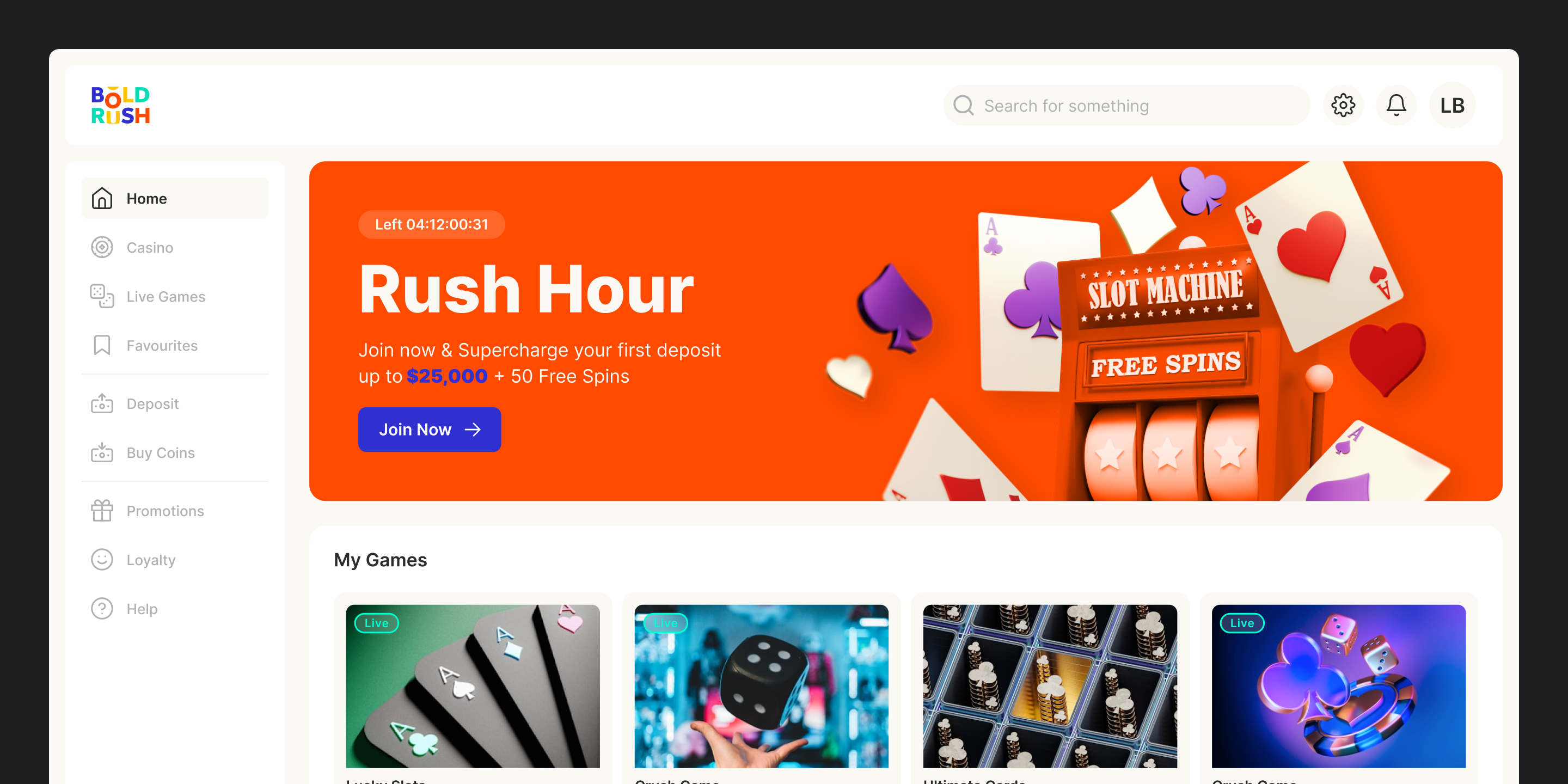
Task: Click the Bold Rush logo
Action: (x=120, y=105)
